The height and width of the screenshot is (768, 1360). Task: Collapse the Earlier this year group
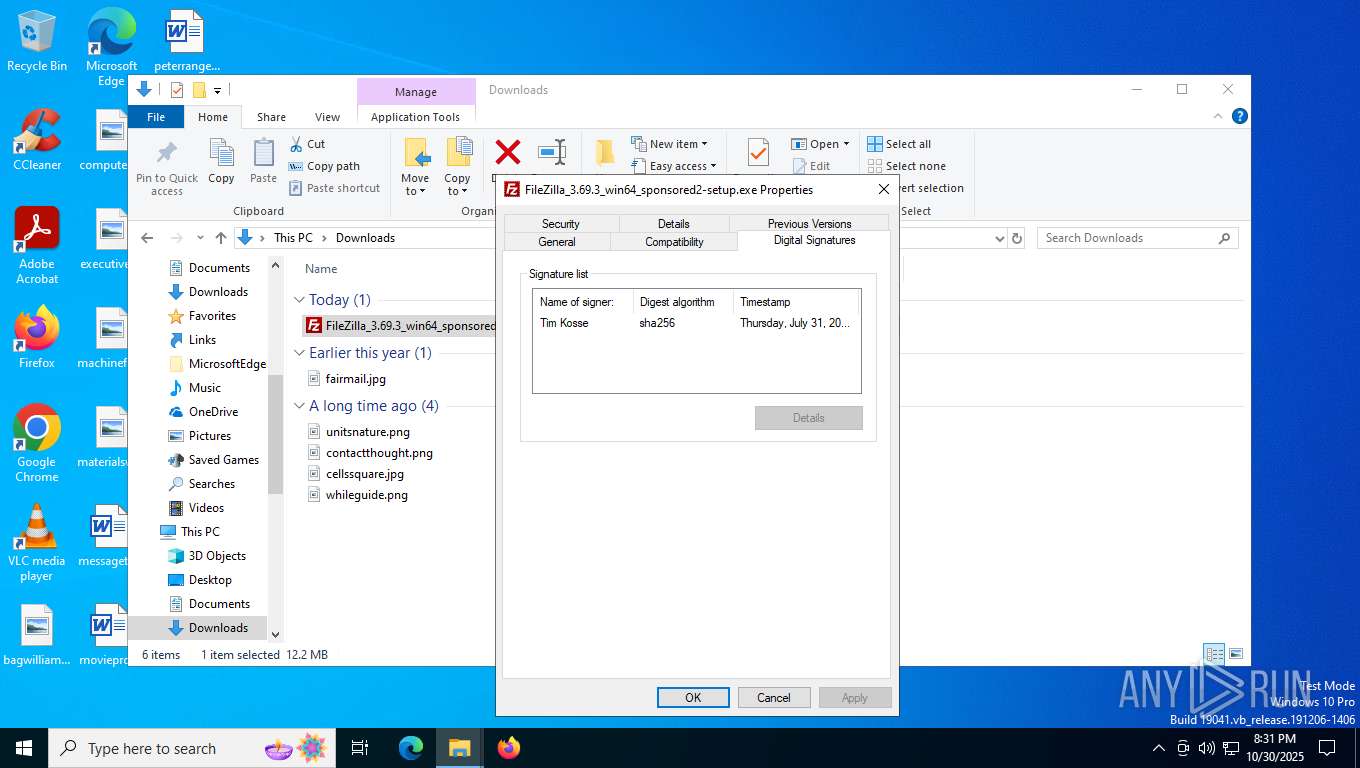tap(300, 353)
